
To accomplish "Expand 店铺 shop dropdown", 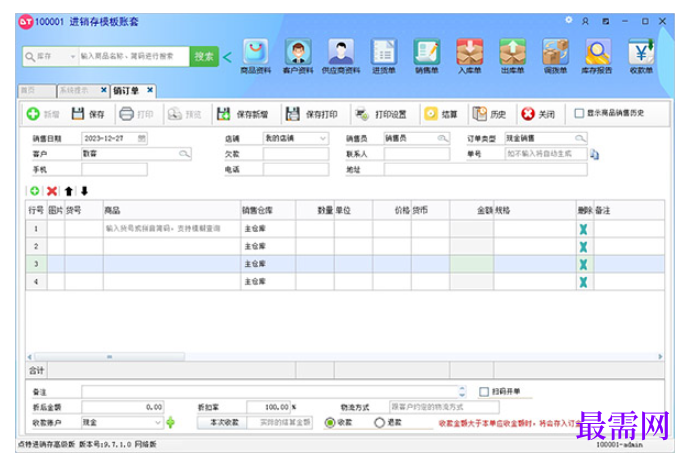I will (x=323, y=138).
